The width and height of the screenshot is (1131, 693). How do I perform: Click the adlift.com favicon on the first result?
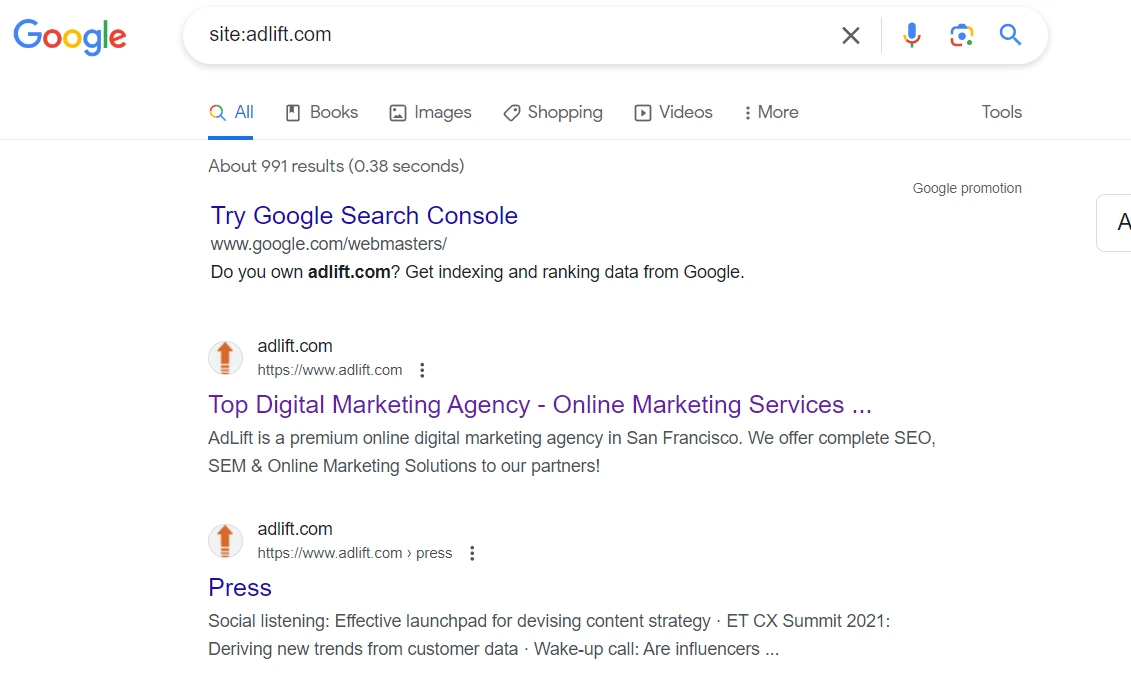225,357
